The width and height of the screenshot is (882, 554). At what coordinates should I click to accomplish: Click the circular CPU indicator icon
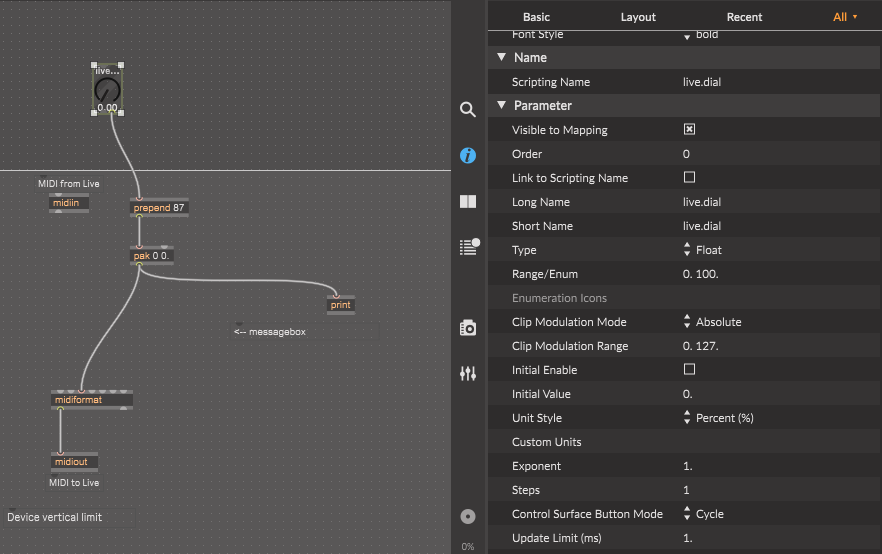pos(467,517)
